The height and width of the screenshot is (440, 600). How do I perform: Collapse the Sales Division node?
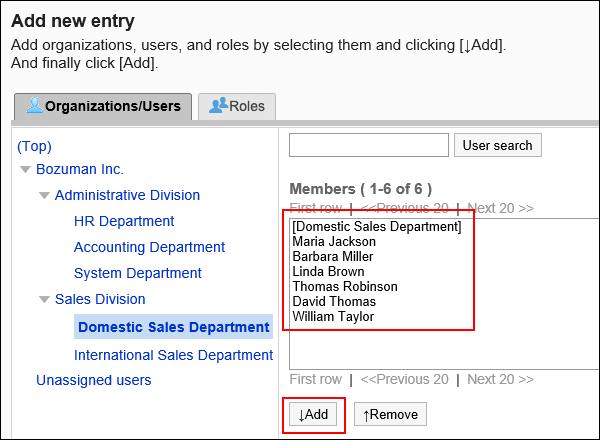click(x=44, y=299)
